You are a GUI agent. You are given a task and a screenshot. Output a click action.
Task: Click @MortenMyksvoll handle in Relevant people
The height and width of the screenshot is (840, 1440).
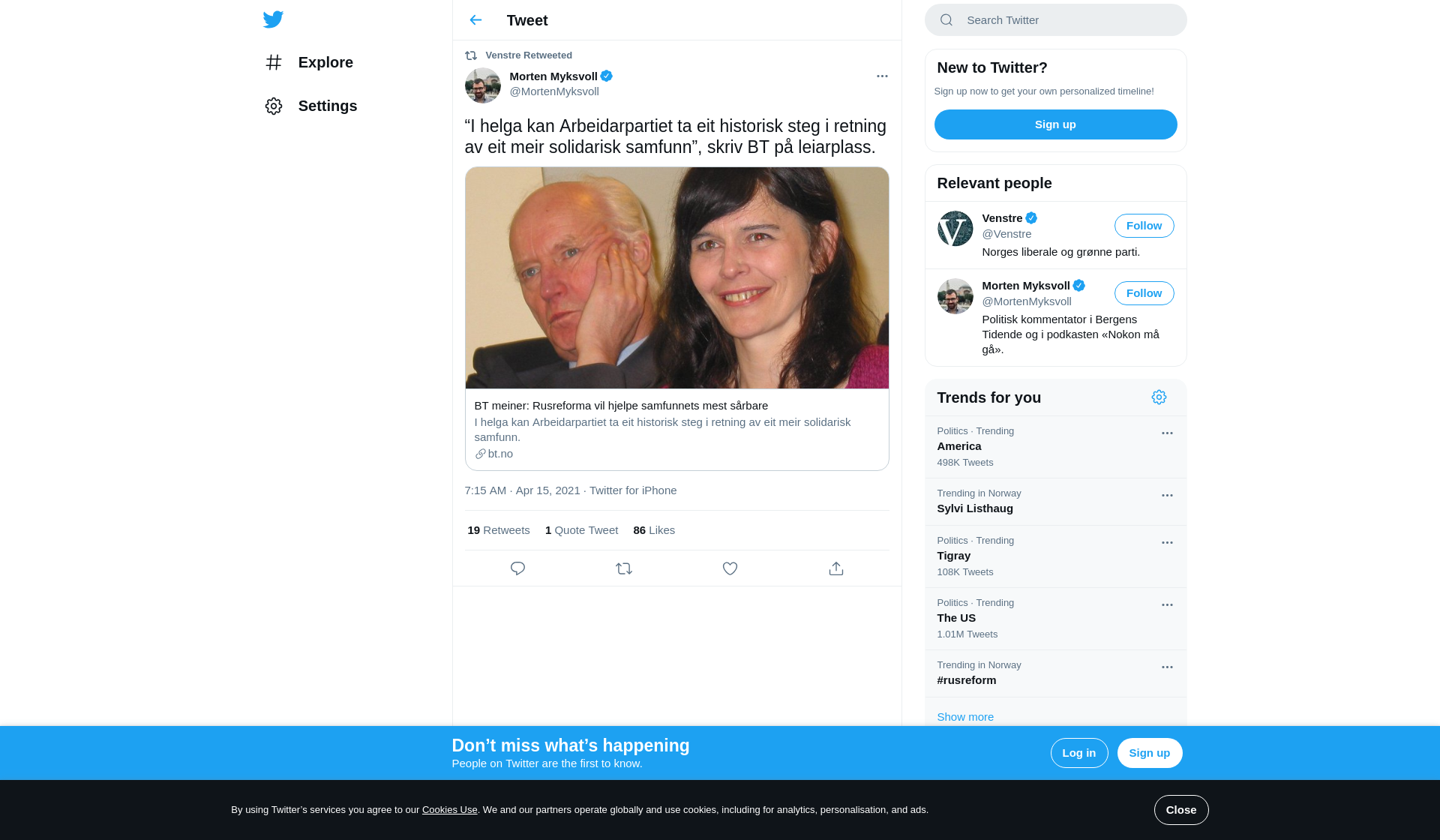click(x=1027, y=301)
